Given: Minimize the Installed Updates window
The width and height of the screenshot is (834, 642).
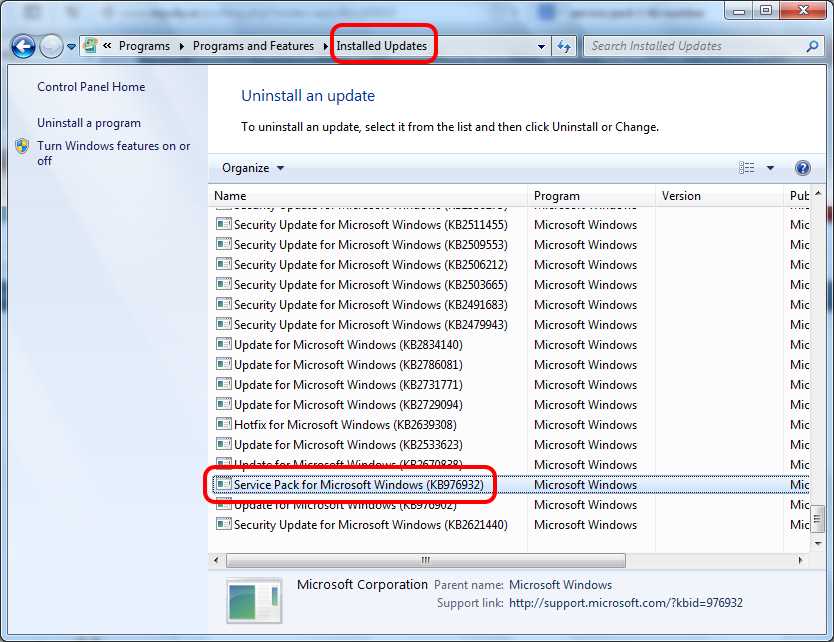Looking at the screenshot, I should click(x=739, y=11).
